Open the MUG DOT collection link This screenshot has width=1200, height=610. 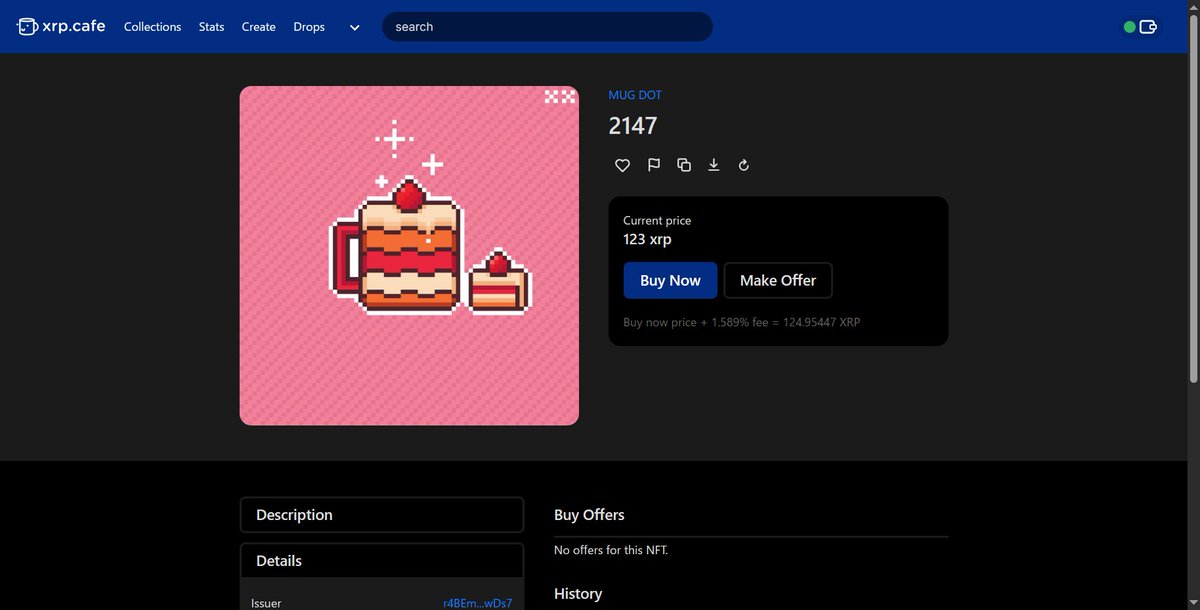pos(635,94)
